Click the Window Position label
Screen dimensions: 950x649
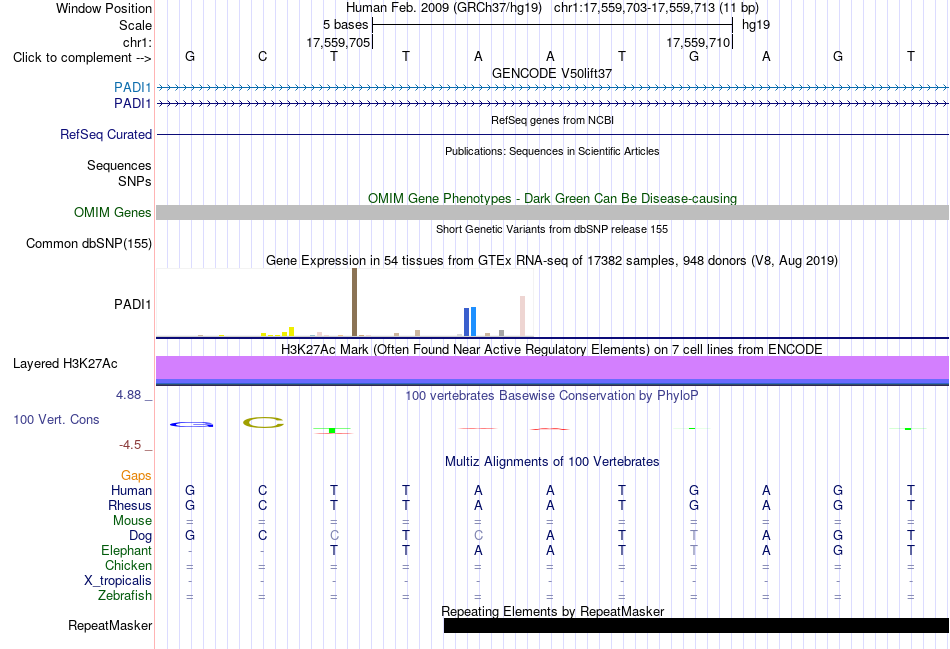104,8
